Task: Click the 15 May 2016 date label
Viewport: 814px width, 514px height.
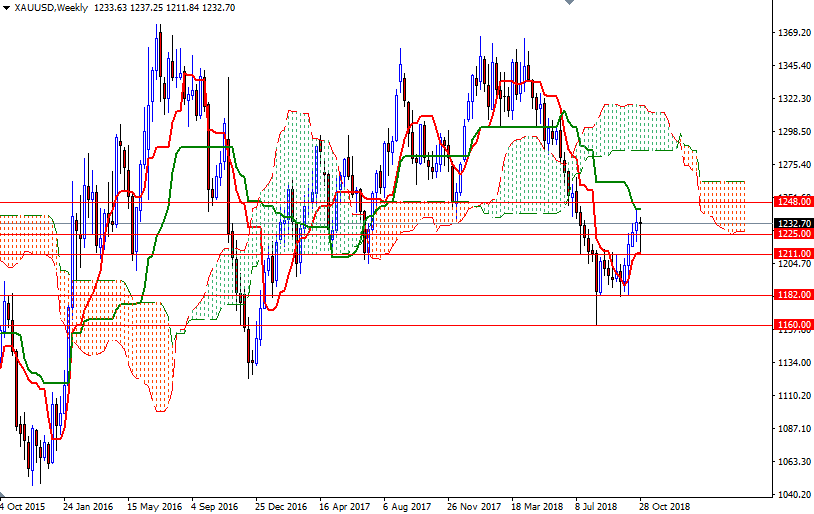Action: coord(153,506)
